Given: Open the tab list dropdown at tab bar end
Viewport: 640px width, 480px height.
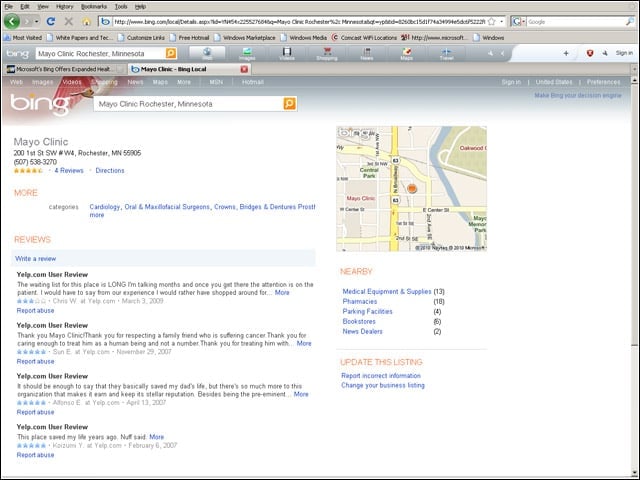Looking at the screenshot, I should (634, 69).
